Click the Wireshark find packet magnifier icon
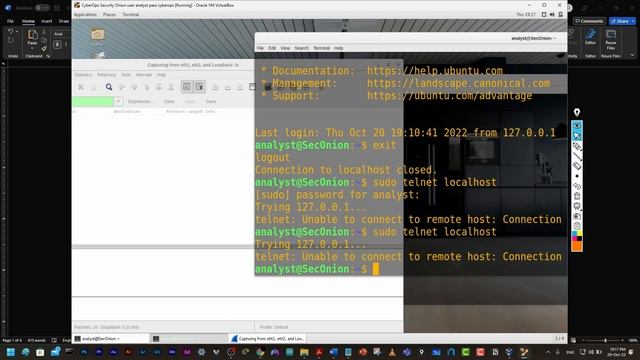The width and height of the screenshot is (640, 360). (x=109, y=87)
